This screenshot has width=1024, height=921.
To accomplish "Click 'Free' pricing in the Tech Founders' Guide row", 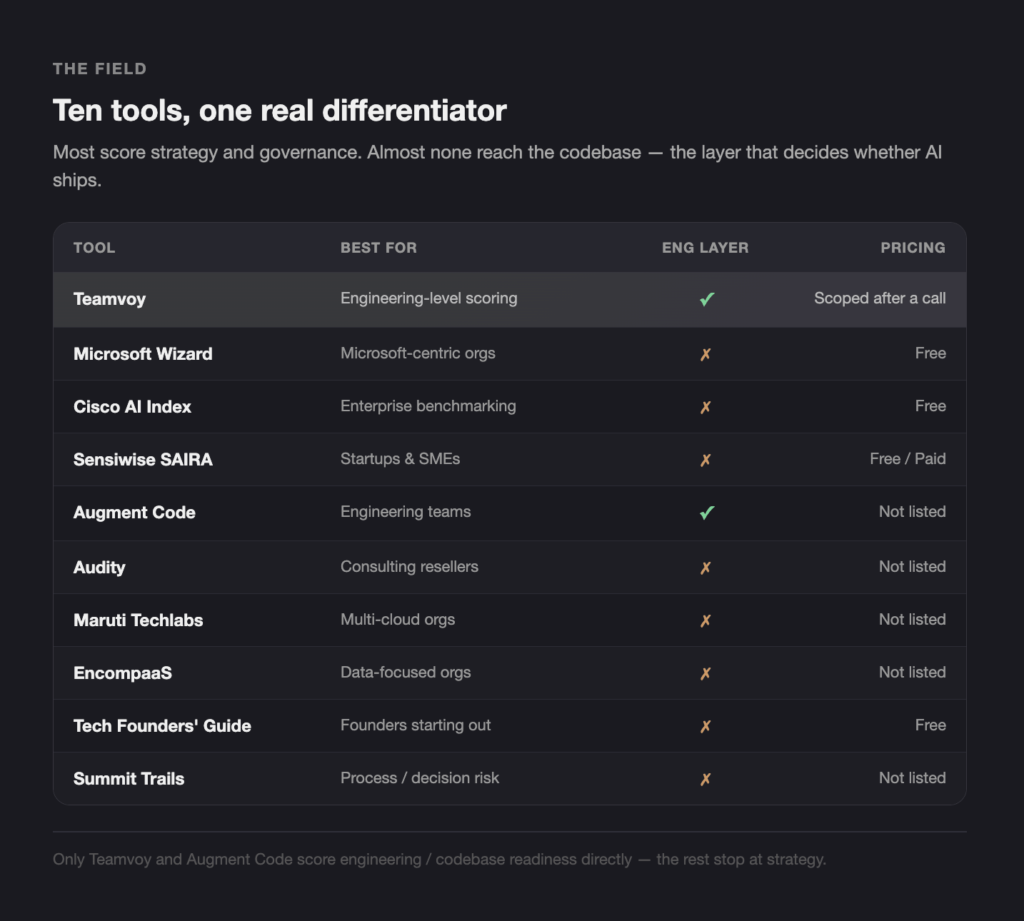I will 931,726.
